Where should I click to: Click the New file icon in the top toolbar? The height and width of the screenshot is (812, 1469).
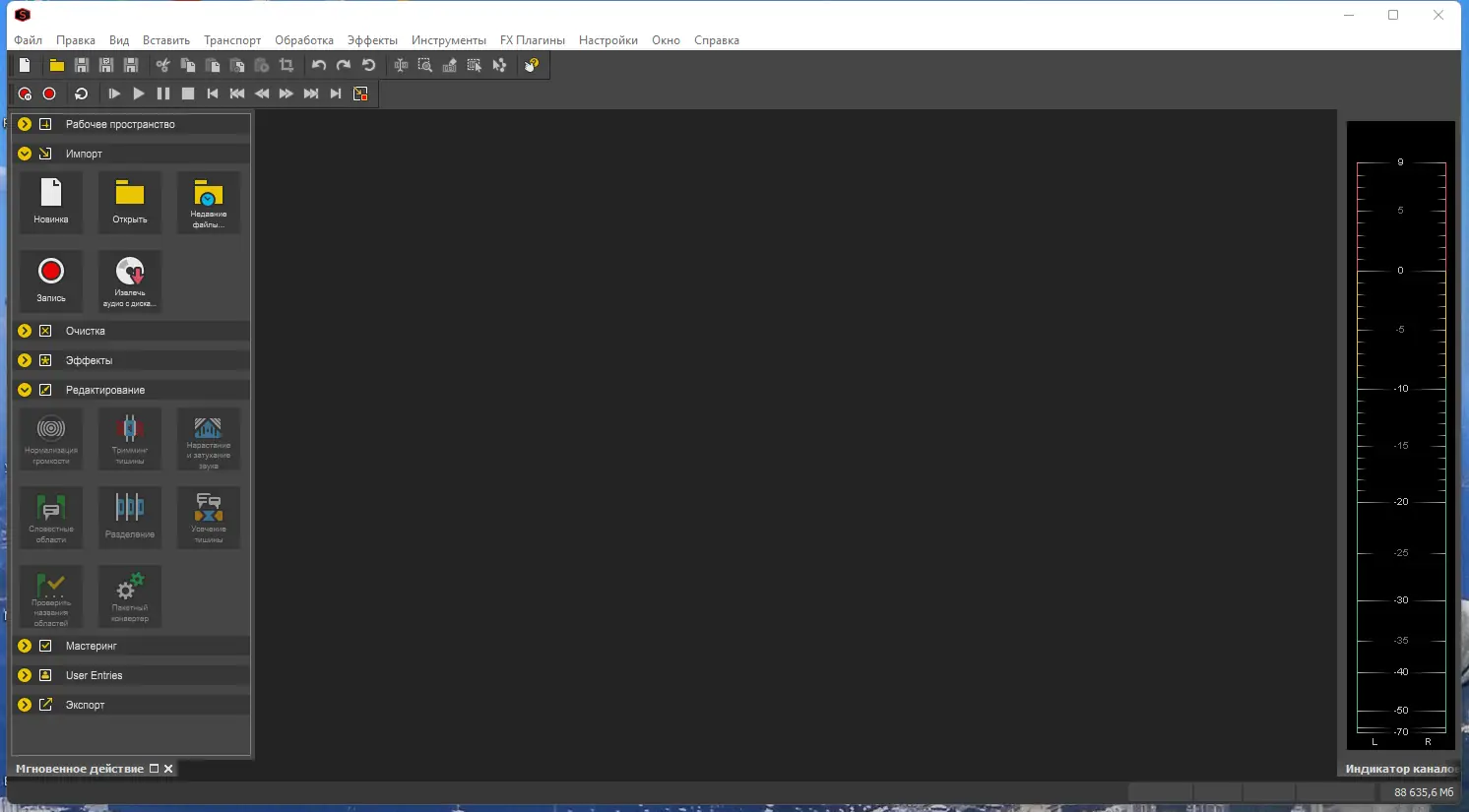click(25, 65)
